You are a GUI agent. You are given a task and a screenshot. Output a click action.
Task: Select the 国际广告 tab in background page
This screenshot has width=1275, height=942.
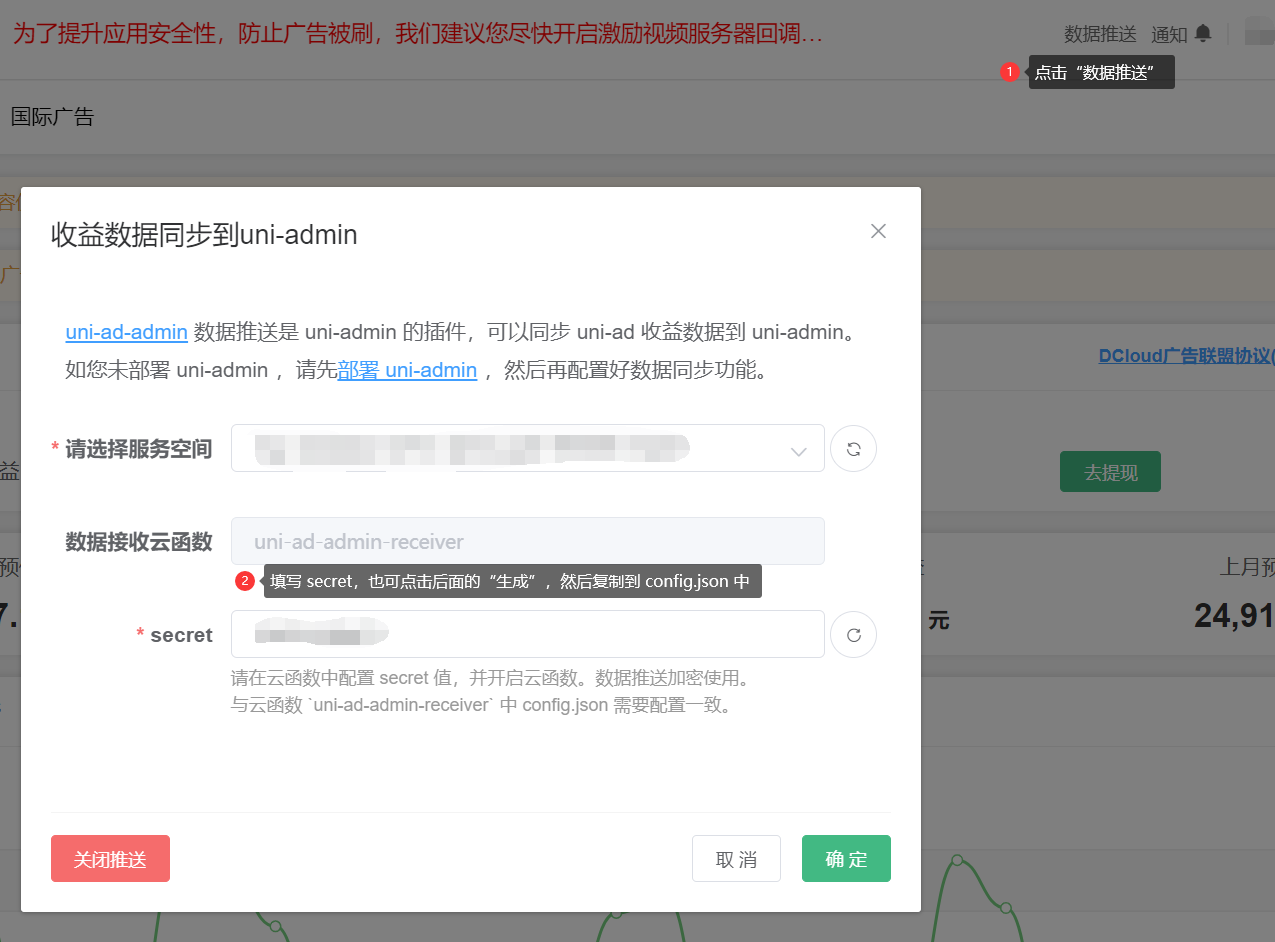tap(52, 117)
